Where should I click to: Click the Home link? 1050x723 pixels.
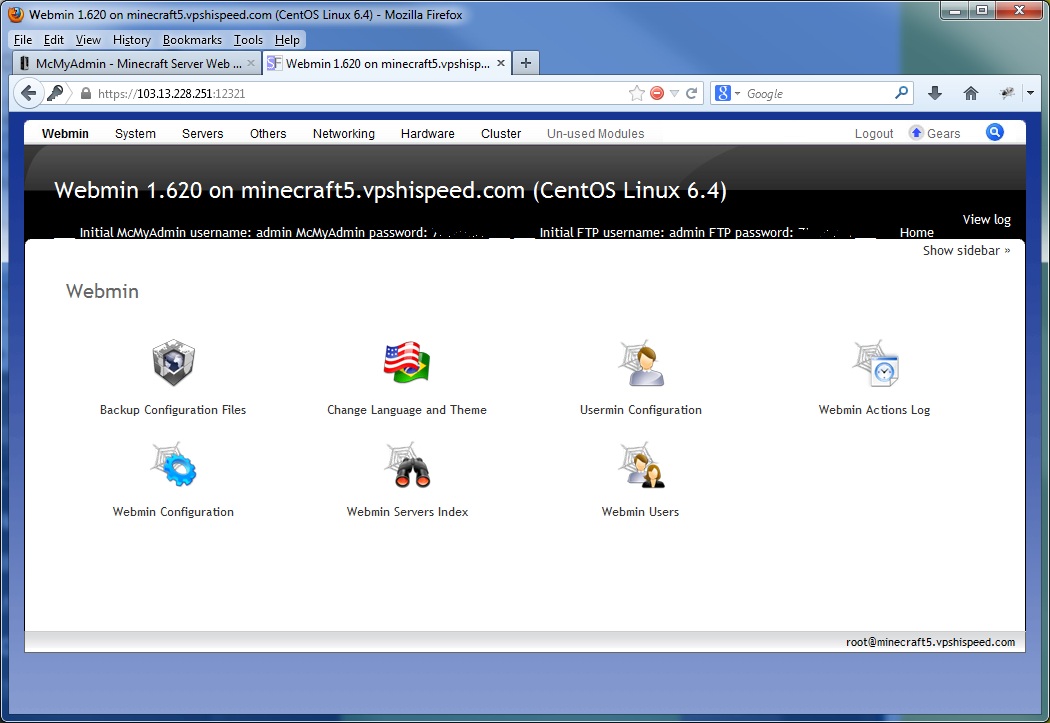[x=917, y=232]
